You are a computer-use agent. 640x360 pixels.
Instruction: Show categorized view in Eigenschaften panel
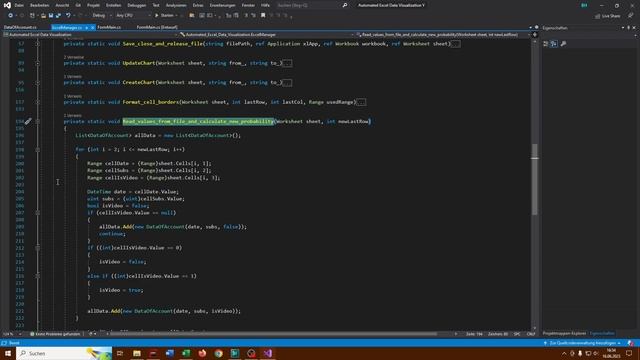click(546, 44)
